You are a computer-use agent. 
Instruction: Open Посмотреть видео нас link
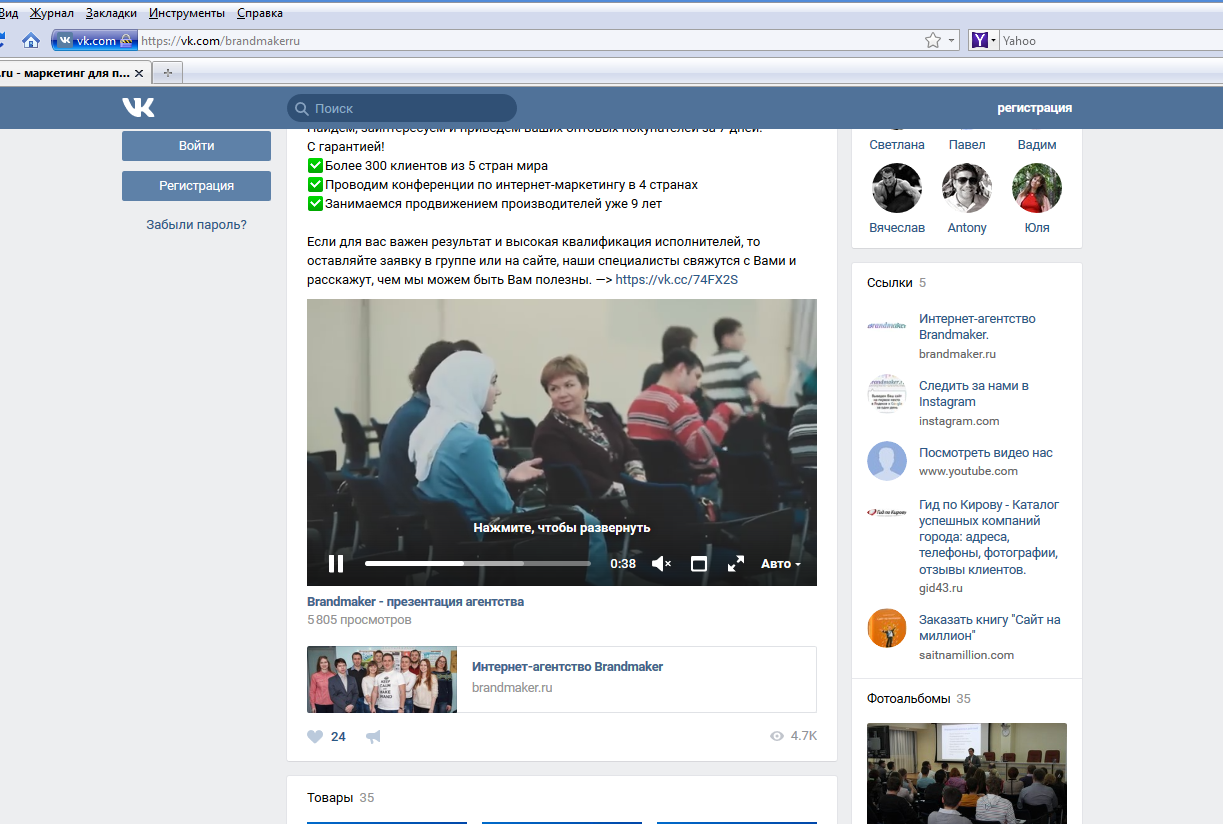[x=986, y=453]
